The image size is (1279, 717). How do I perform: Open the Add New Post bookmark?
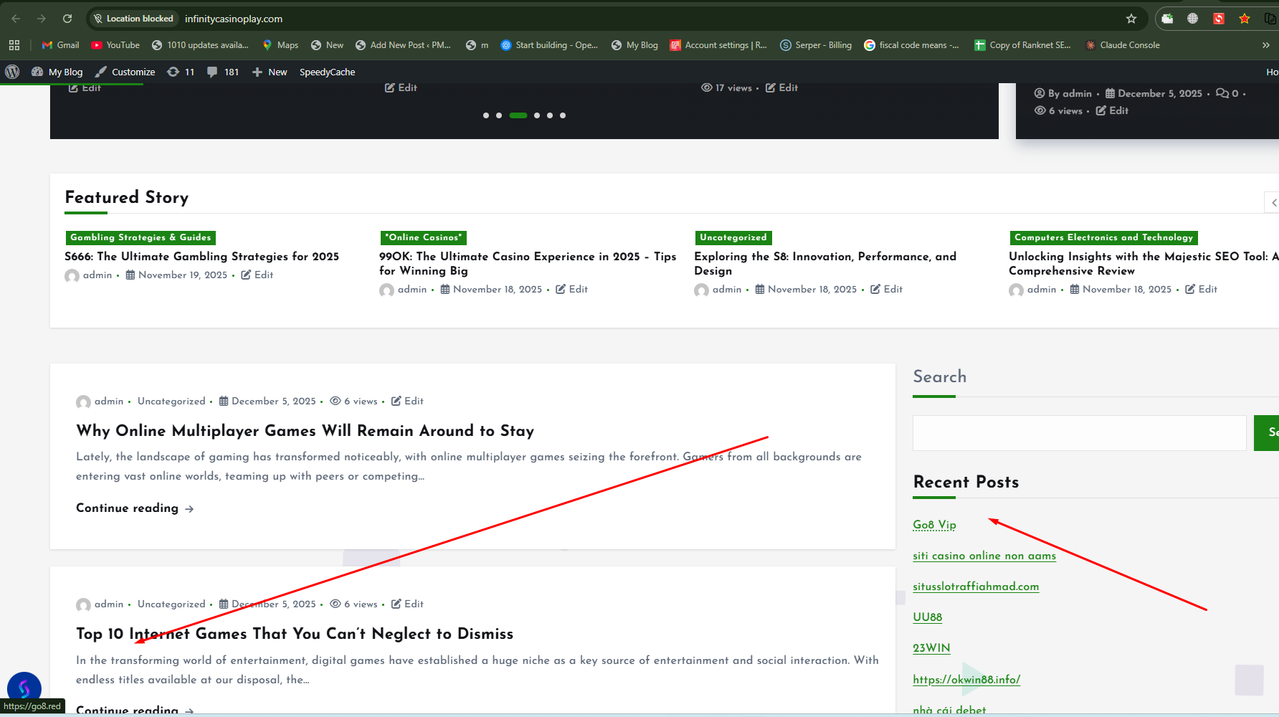[403, 45]
